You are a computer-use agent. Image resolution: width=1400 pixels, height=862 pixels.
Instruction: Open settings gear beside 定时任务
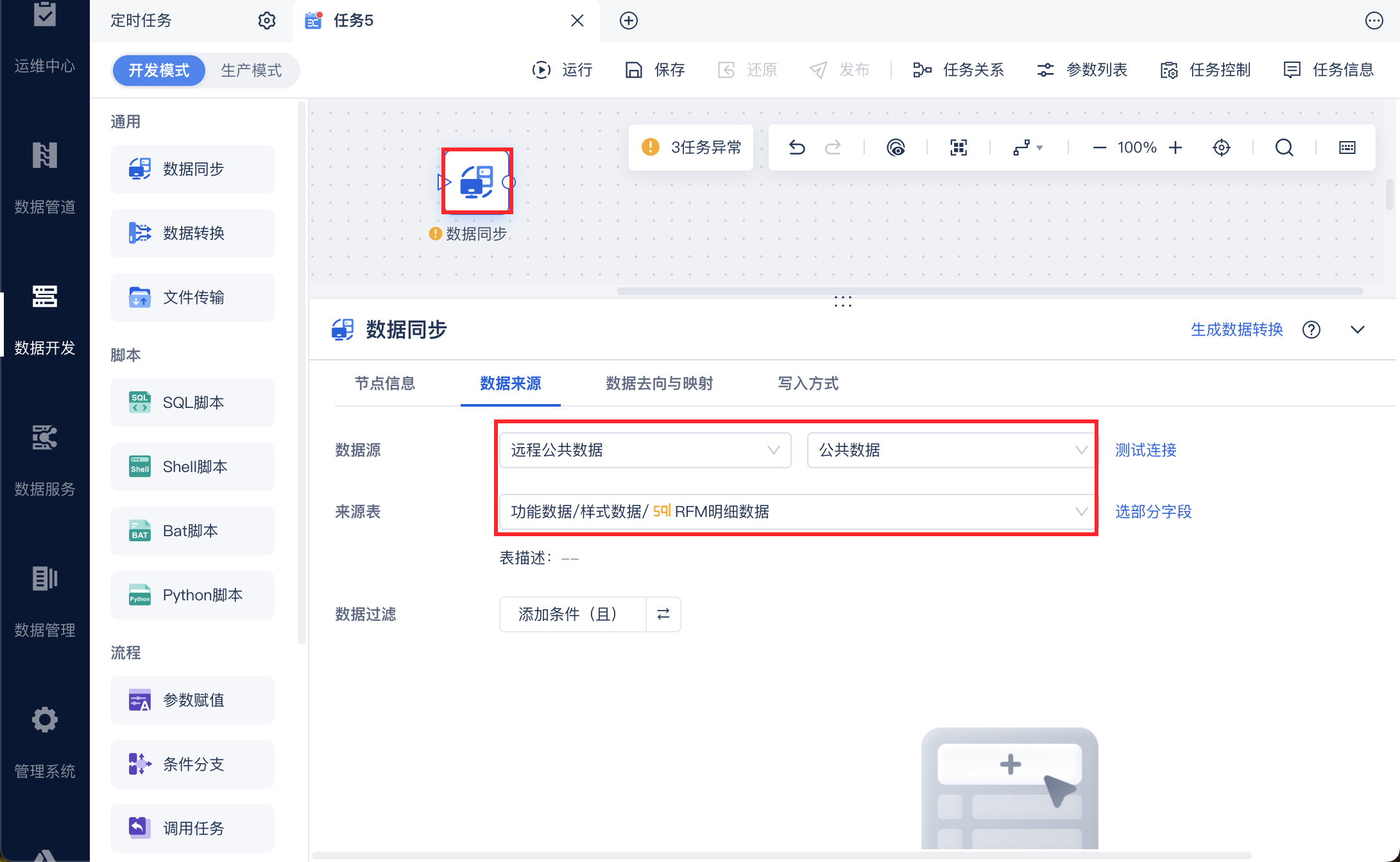pyautogui.click(x=266, y=21)
